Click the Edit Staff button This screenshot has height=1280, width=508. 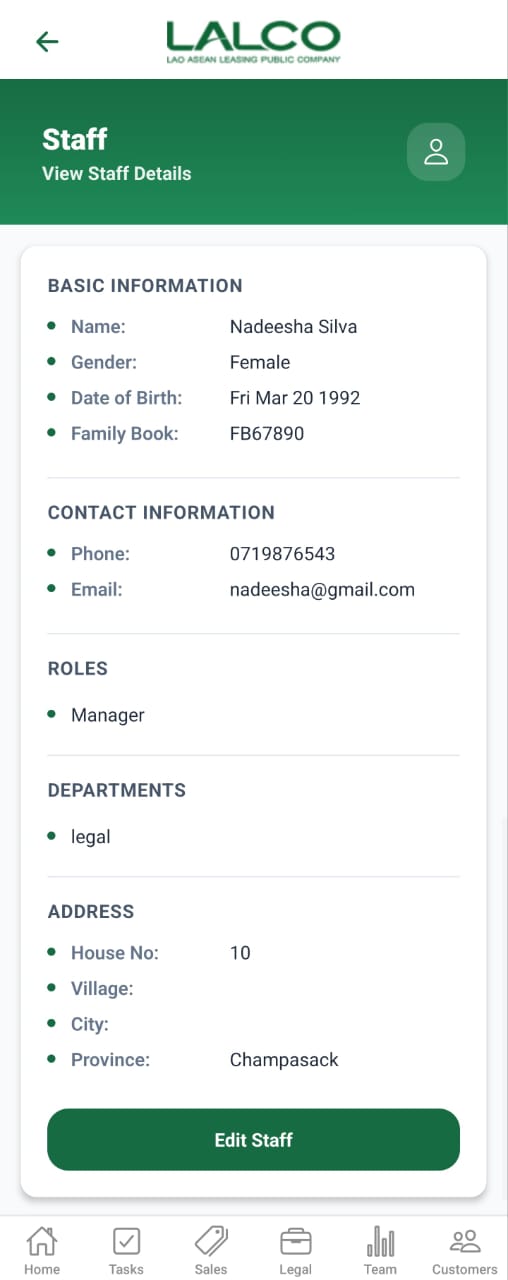pyautogui.click(x=253, y=1140)
